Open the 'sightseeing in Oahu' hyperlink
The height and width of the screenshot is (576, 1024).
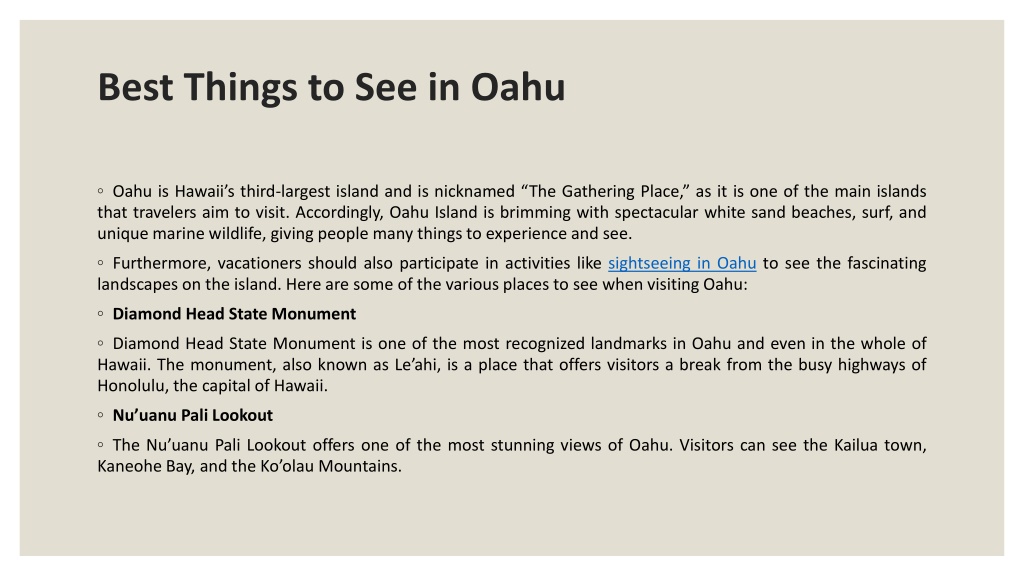[x=682, y=263]
